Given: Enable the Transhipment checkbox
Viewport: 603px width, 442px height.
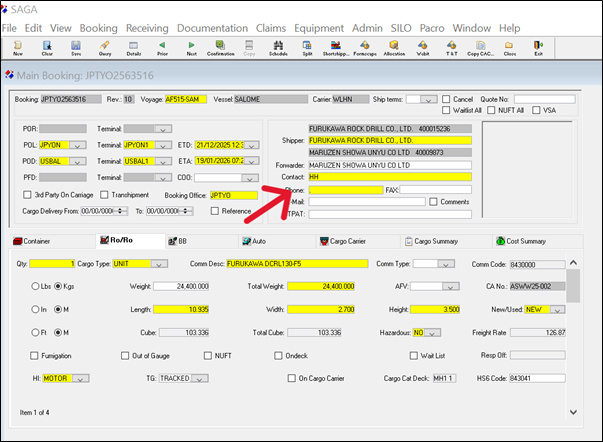Looking at the screenshot, I should [x=105, y=195].
